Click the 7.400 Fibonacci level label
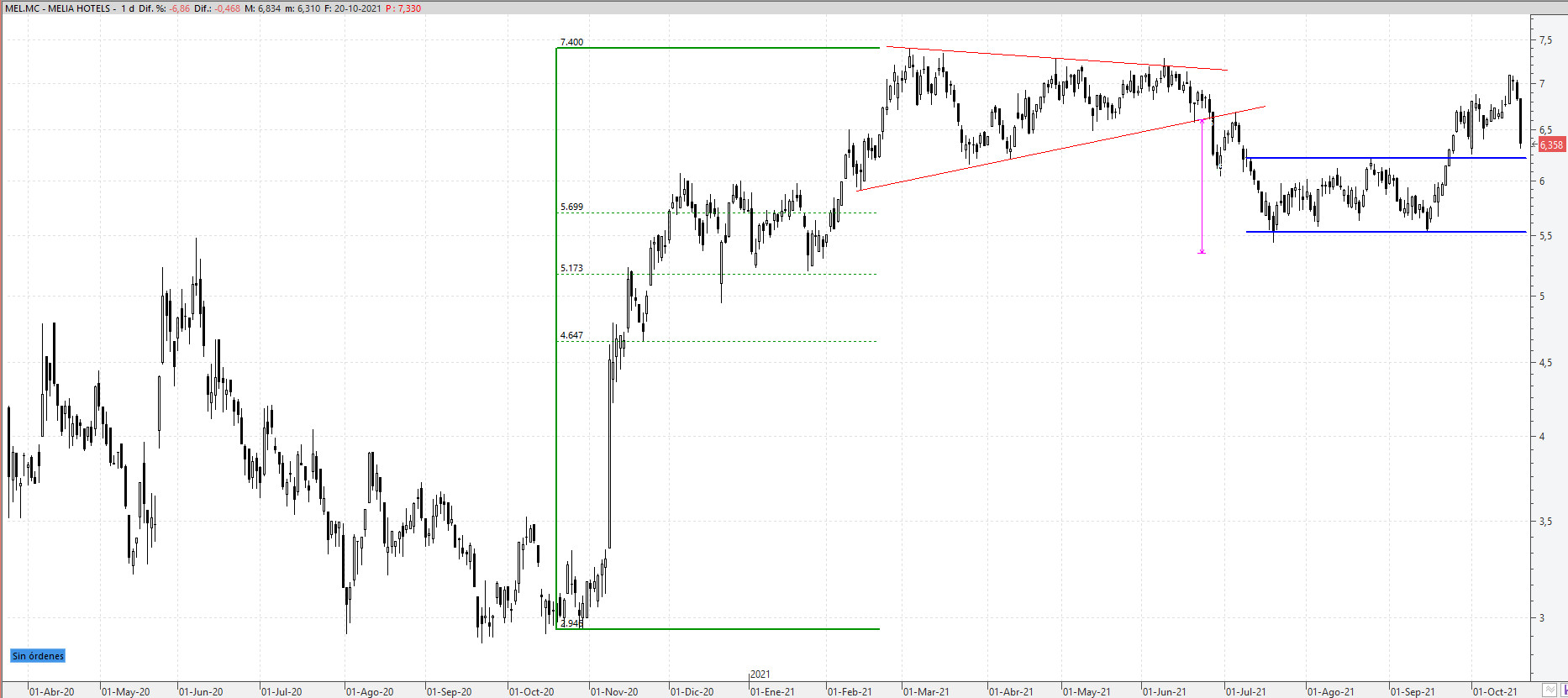This screenshot has height=698, width=1568. coord(571,42)
